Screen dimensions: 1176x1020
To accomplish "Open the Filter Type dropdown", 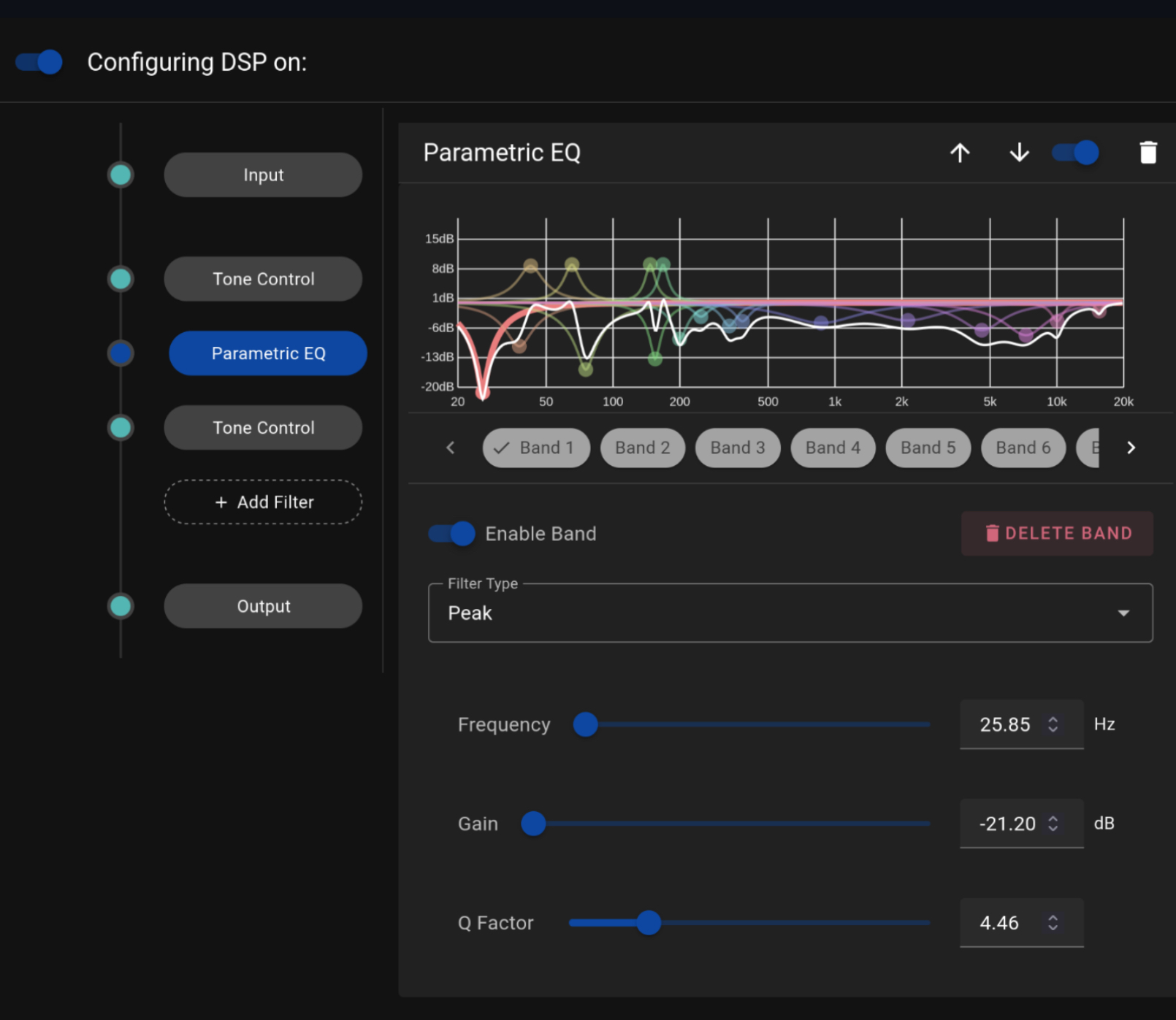I will (x=790, y=613).
